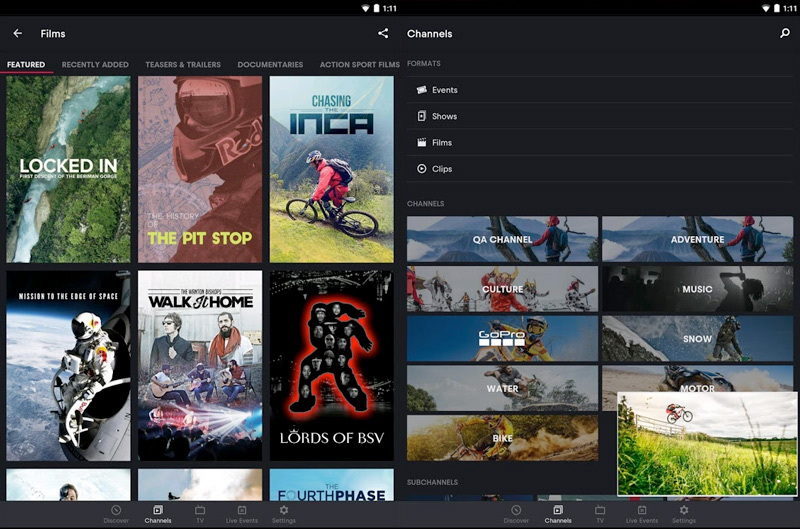
Task: Open the GoPro channel tile
Action: pyautogui.click(x=503, y=338)
